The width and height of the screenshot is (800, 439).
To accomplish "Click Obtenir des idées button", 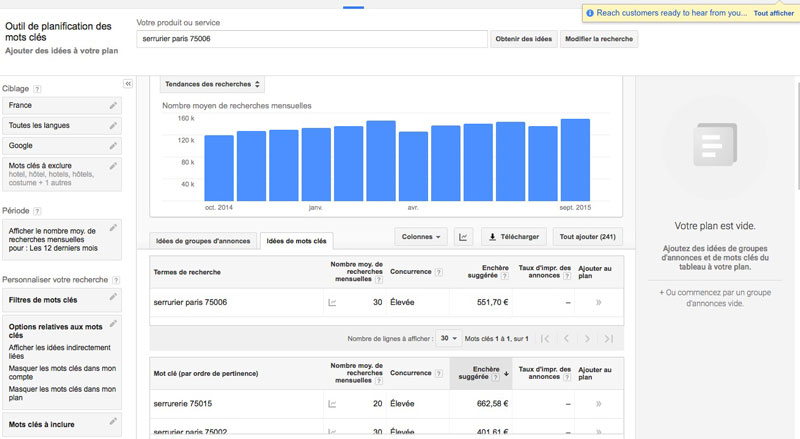I will (x=523, y=39).
